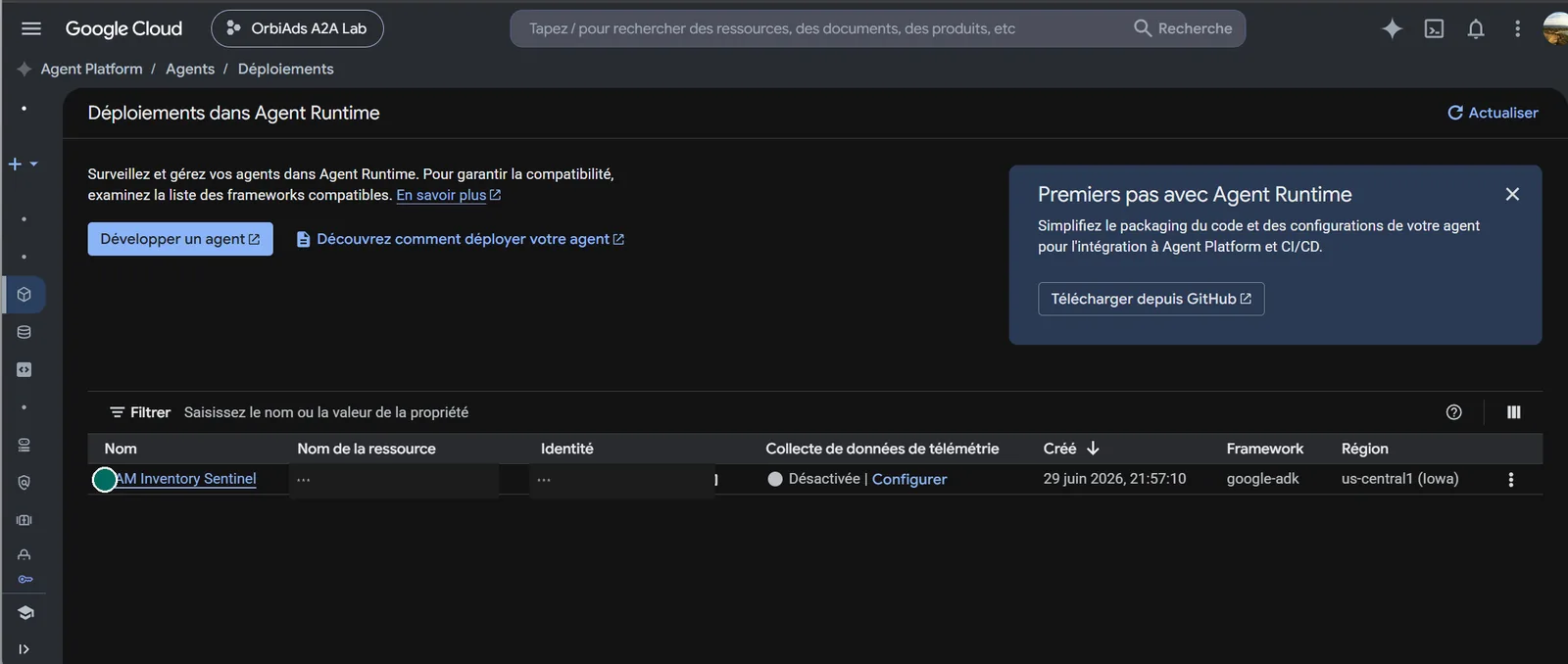Screen dimensions: 1568x664
Task: Sort by Collecte de données de télémétrie column
Action: tap(882, 449)
